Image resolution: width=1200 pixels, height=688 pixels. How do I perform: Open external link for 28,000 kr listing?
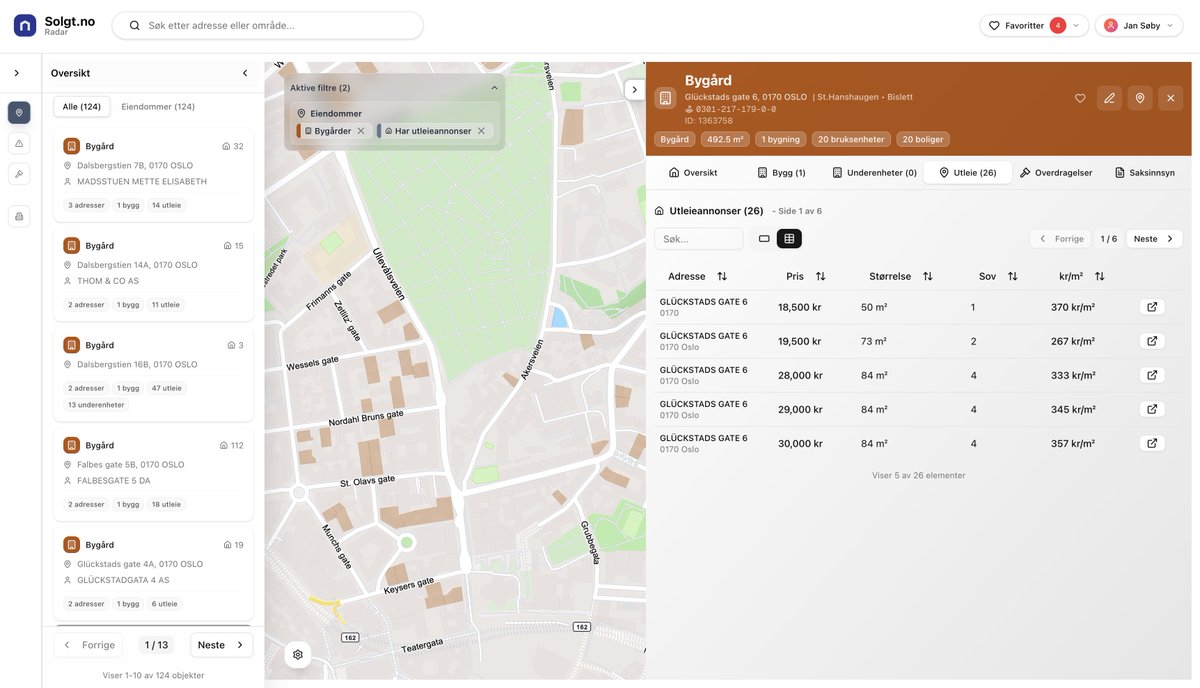click(1152, 375)
